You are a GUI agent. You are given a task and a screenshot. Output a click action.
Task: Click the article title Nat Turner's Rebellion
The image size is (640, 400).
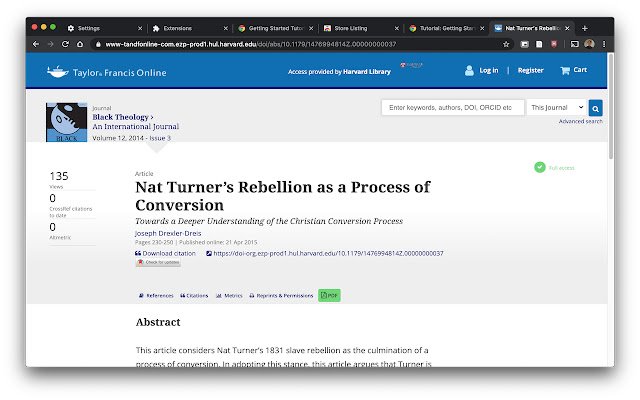coord(282,196)
